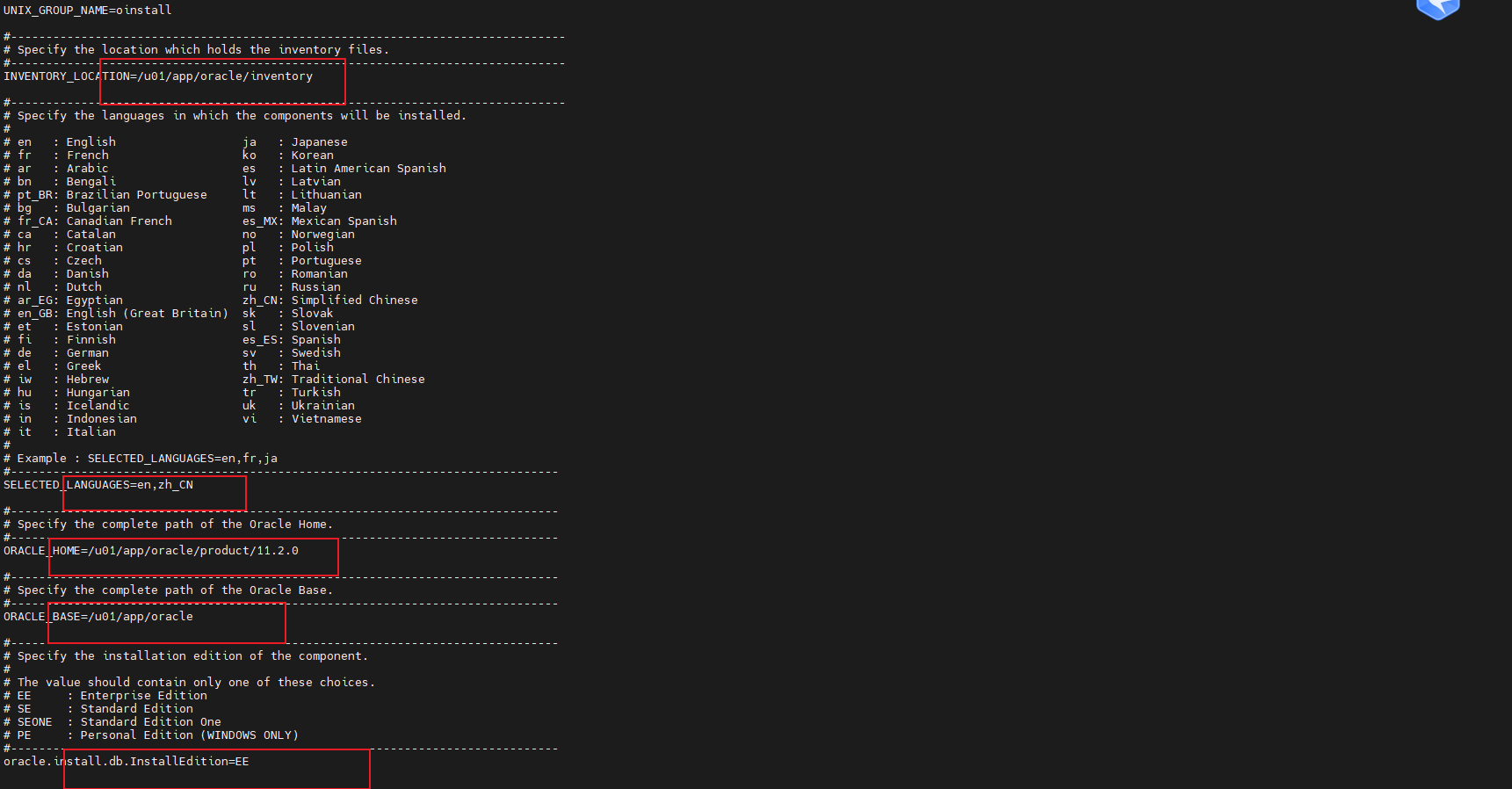Image resolution: width=1512 pixels, height=789 pixels.
Task: Click the 'hr : Croatian' entry
Action: point(70,248)
